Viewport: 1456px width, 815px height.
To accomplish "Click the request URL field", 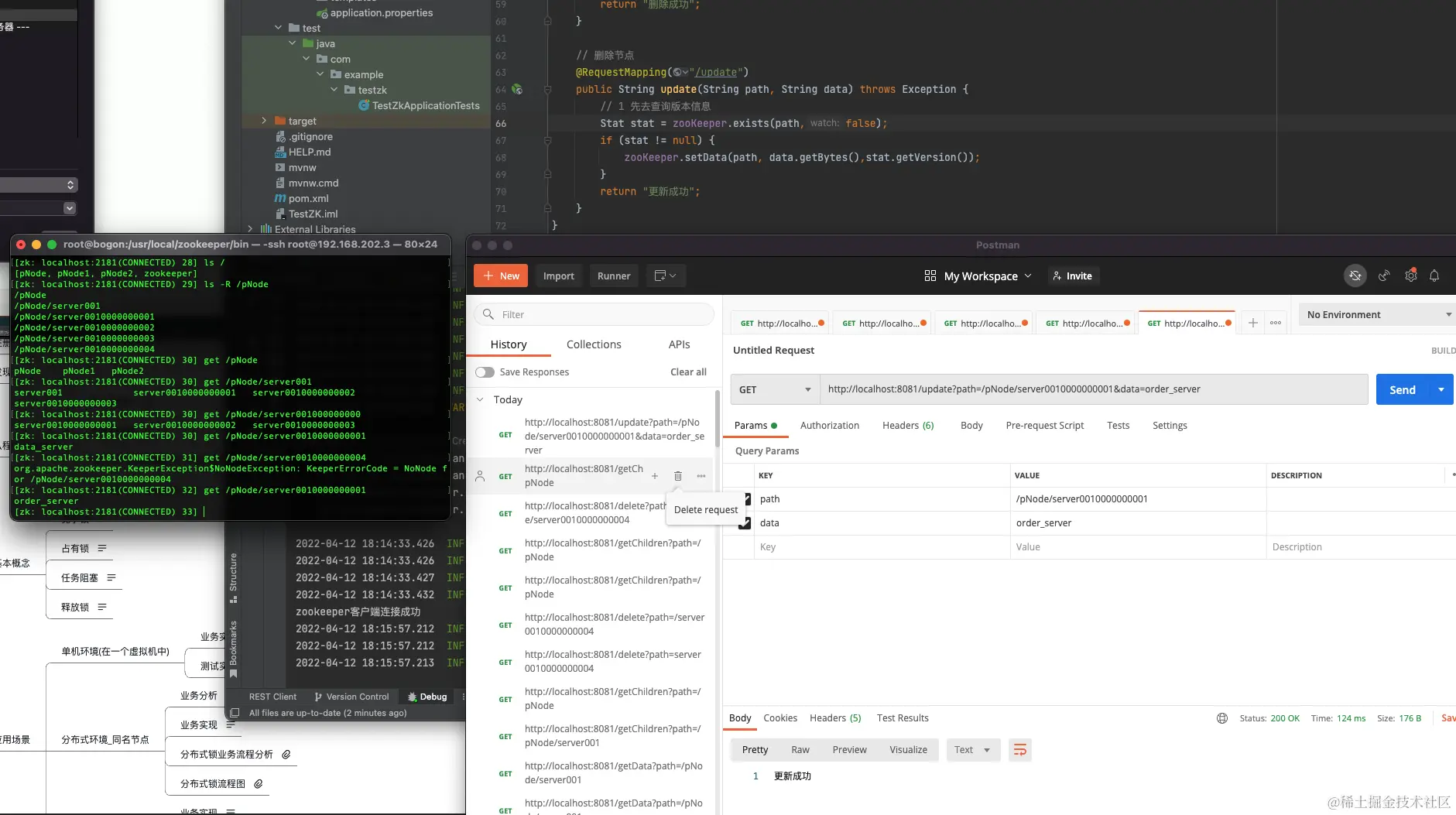I will click(x=1095, y=389).
